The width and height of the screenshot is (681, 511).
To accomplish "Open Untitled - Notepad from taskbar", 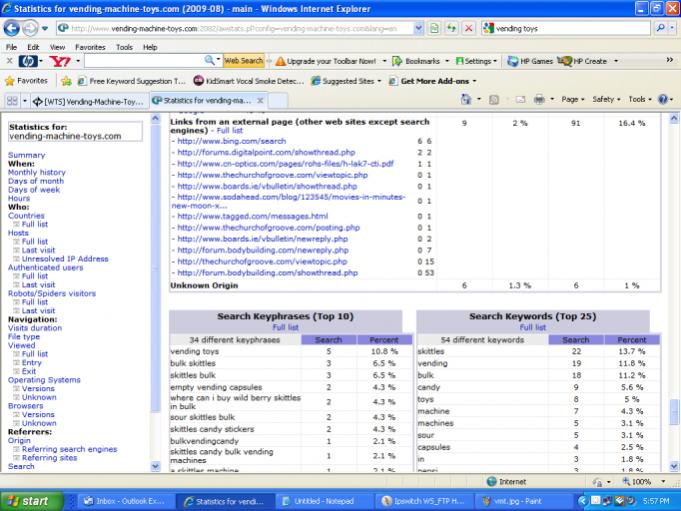I will point(316,500).
